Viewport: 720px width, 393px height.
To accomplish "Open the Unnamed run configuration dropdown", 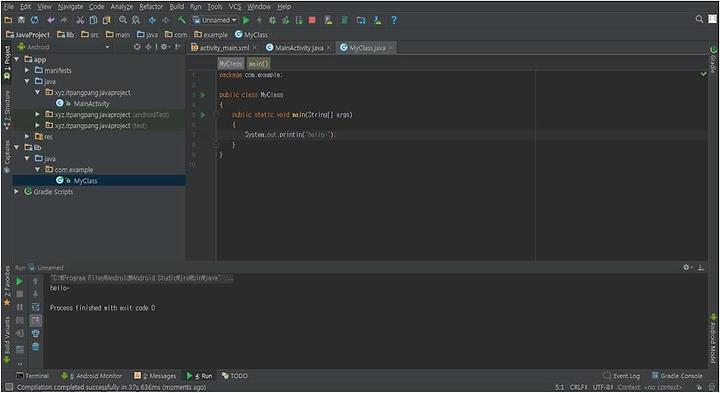I will tap(214, 20).
